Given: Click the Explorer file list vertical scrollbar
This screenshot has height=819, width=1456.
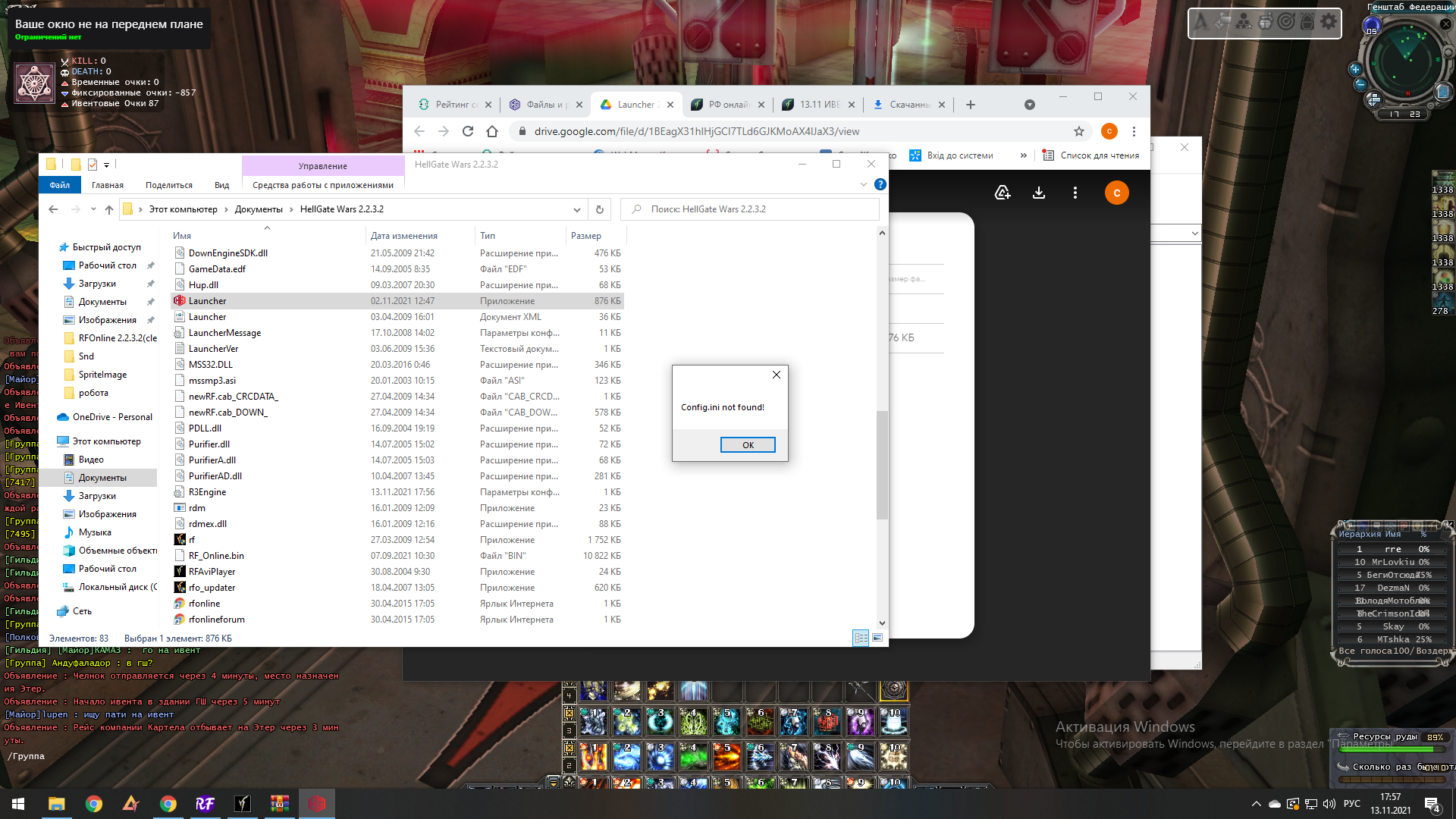Looking at the screenshot, I should click(882, 465).
